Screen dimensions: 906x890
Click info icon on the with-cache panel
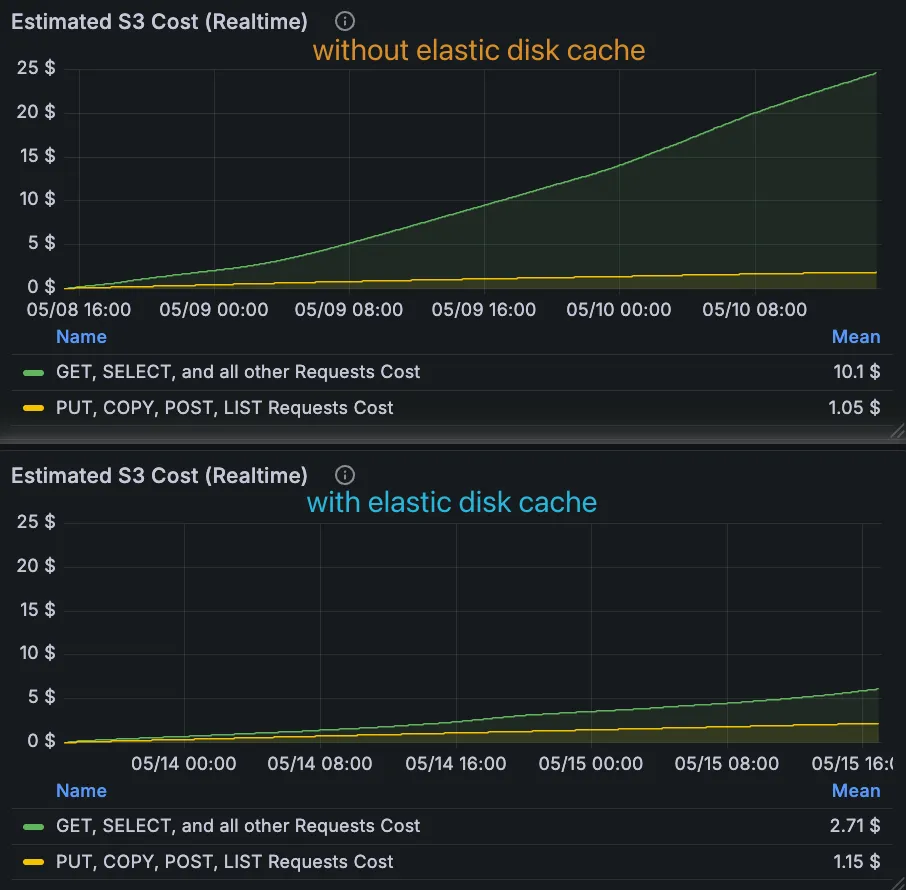click(345, 475)
